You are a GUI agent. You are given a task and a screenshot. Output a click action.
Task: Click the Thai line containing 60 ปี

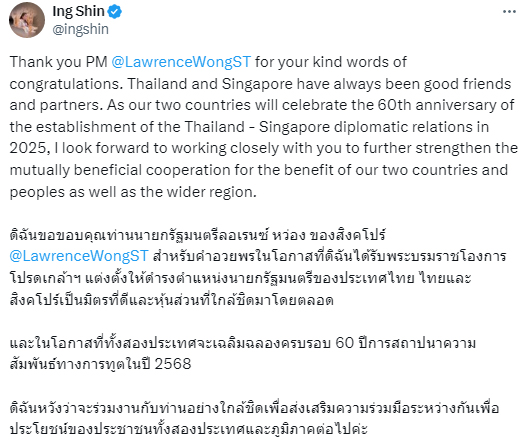click(x=243, y=343)
